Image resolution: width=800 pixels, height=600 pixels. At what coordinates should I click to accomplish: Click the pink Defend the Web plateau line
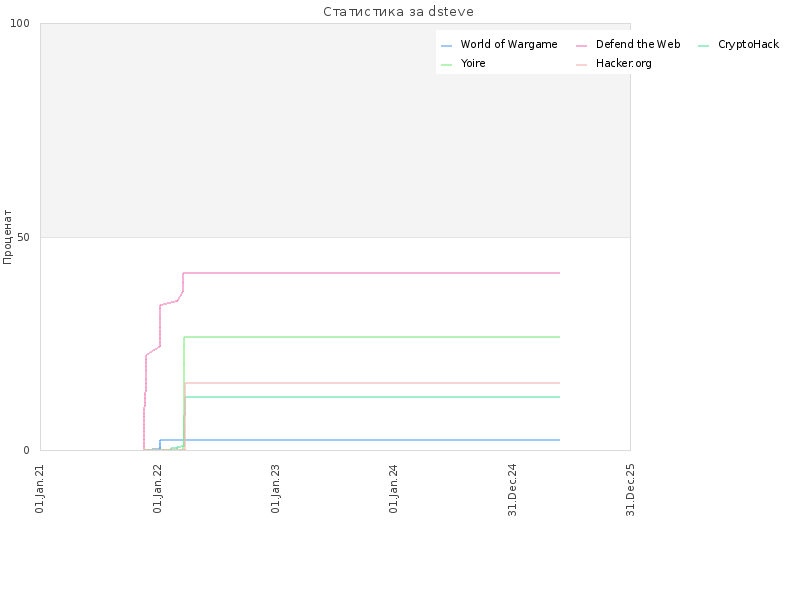pyautogui.click(x=371, y=273)
